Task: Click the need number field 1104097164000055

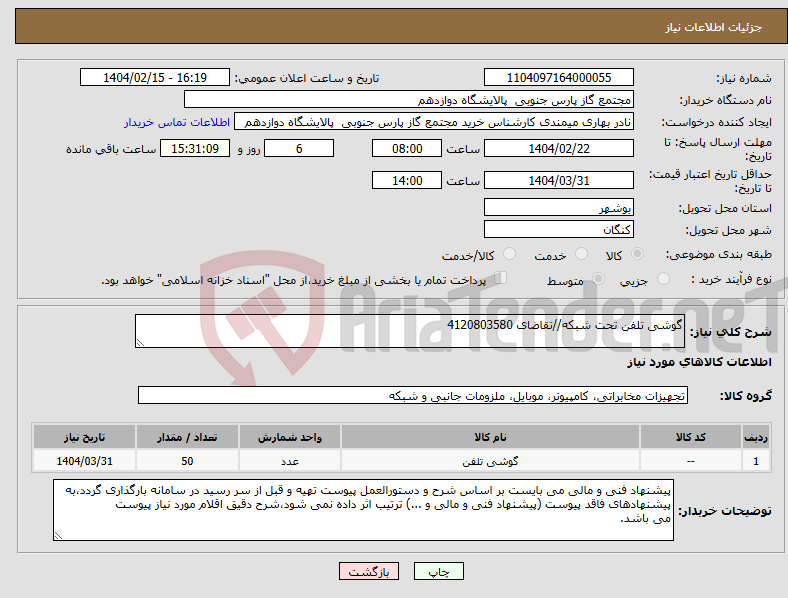Action: click(x=558, y=77)
